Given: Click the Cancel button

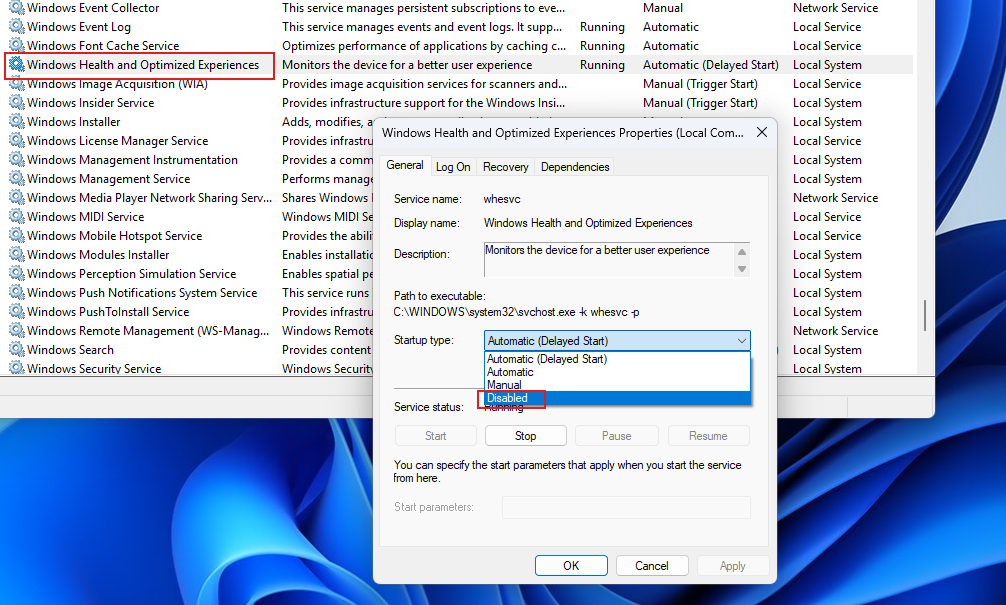Looking at the screenshot, I should (x=652, y=565).
